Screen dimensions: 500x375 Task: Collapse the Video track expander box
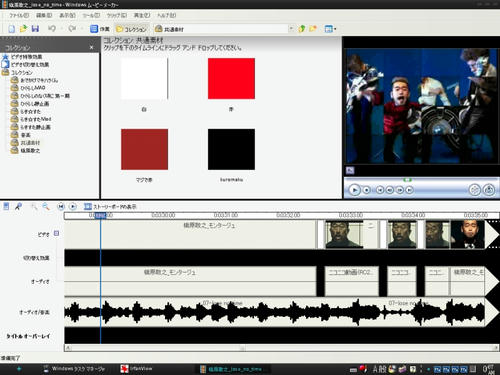click(56, 233)
